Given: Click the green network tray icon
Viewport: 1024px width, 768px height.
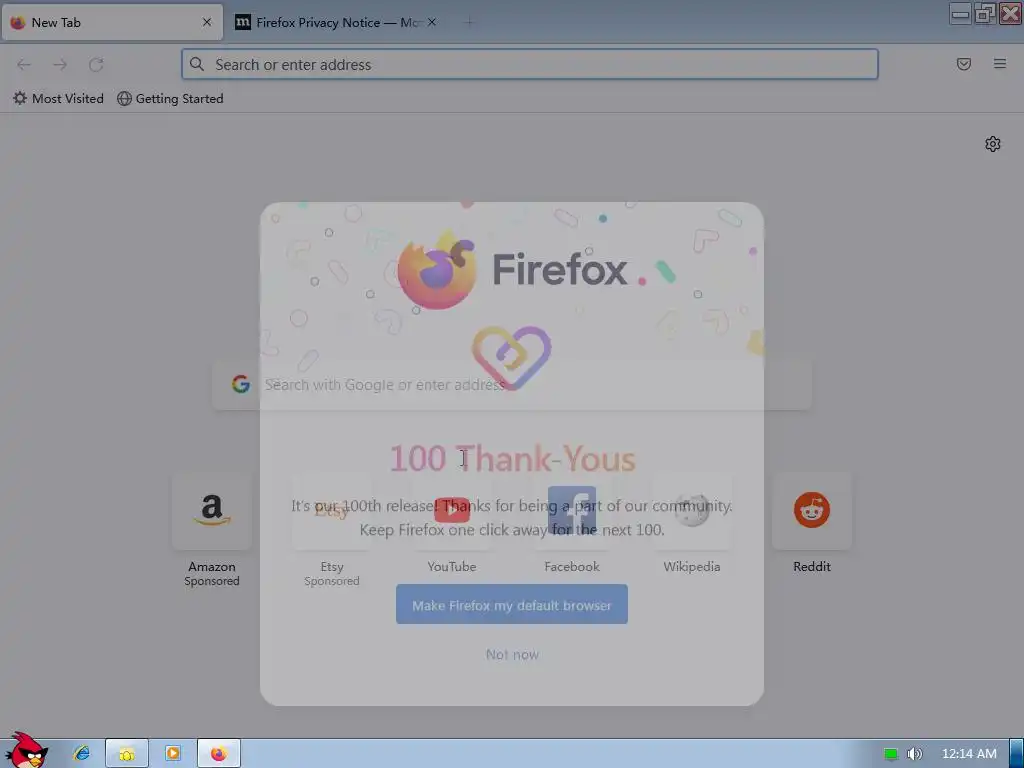Looking at the screenshot, I should [x=891, y=754].
